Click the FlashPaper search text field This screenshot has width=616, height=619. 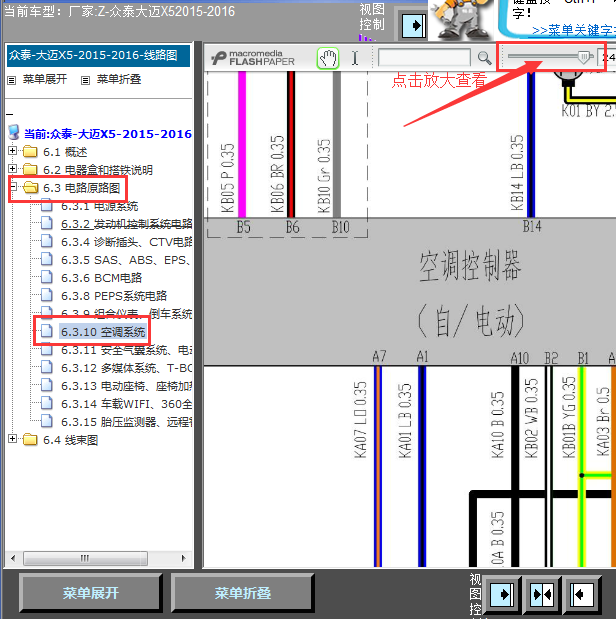[x=424, y=58]
